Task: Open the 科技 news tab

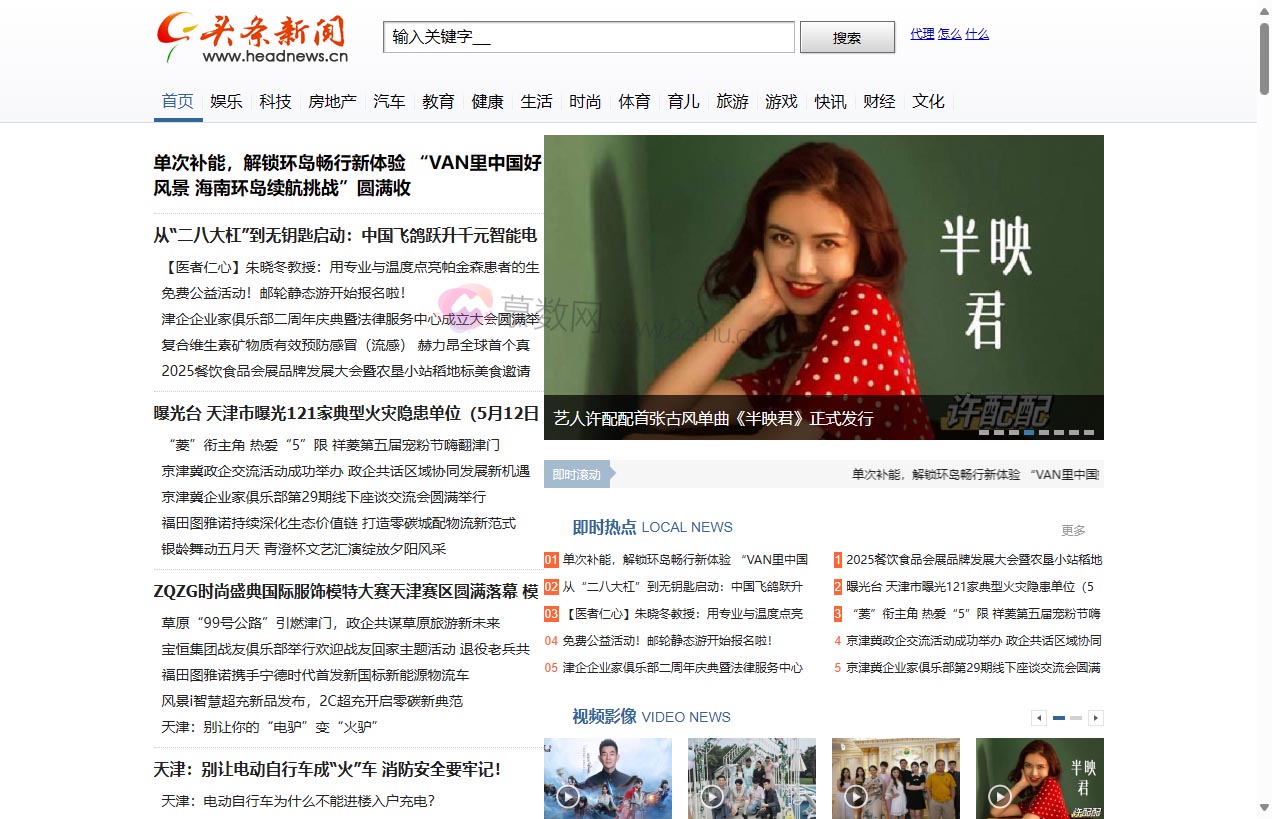Action: [275, 101]
